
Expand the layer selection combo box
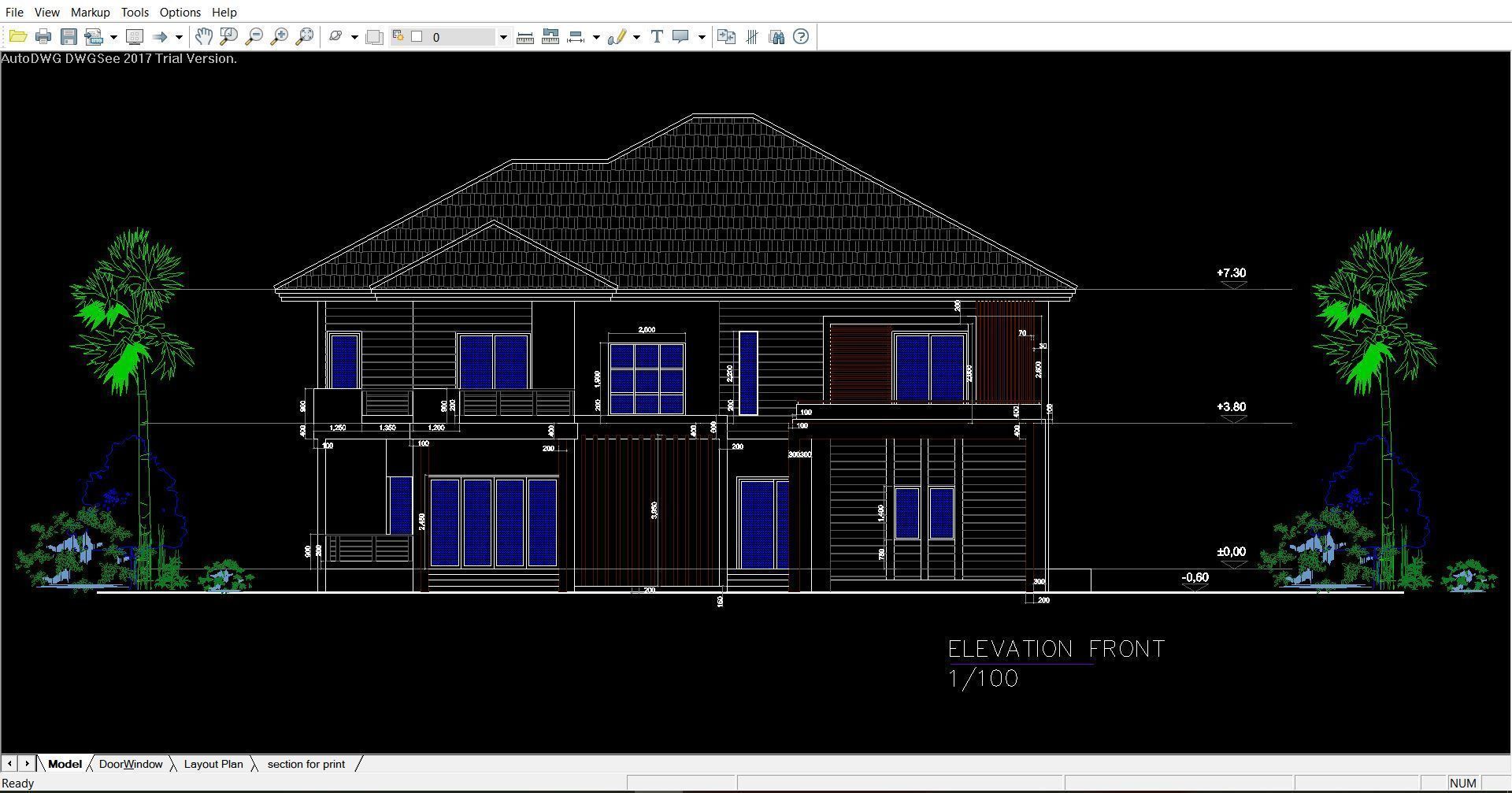[503, 37]
